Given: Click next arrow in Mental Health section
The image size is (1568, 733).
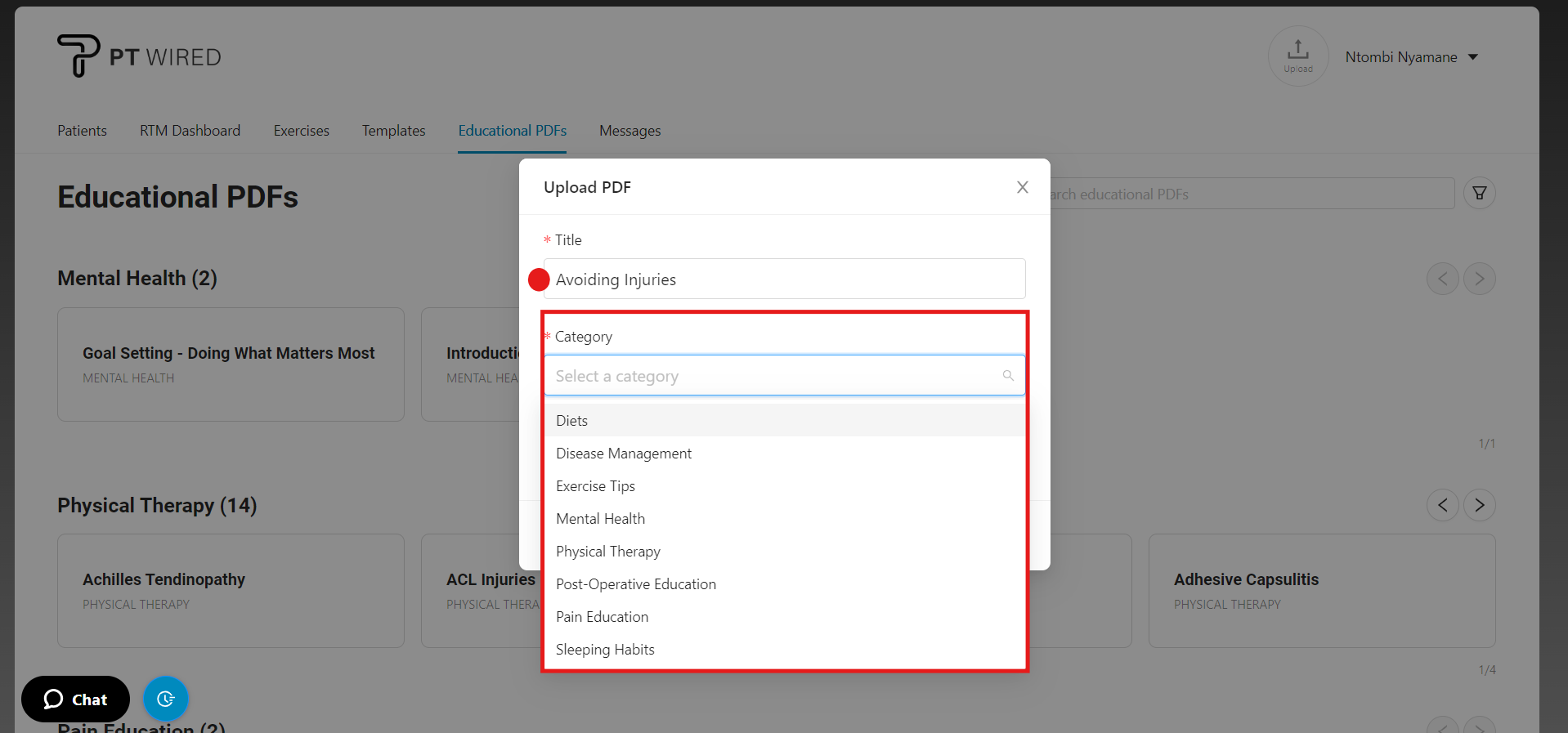Looking at the screenshot, I should tap(1479, 279).
